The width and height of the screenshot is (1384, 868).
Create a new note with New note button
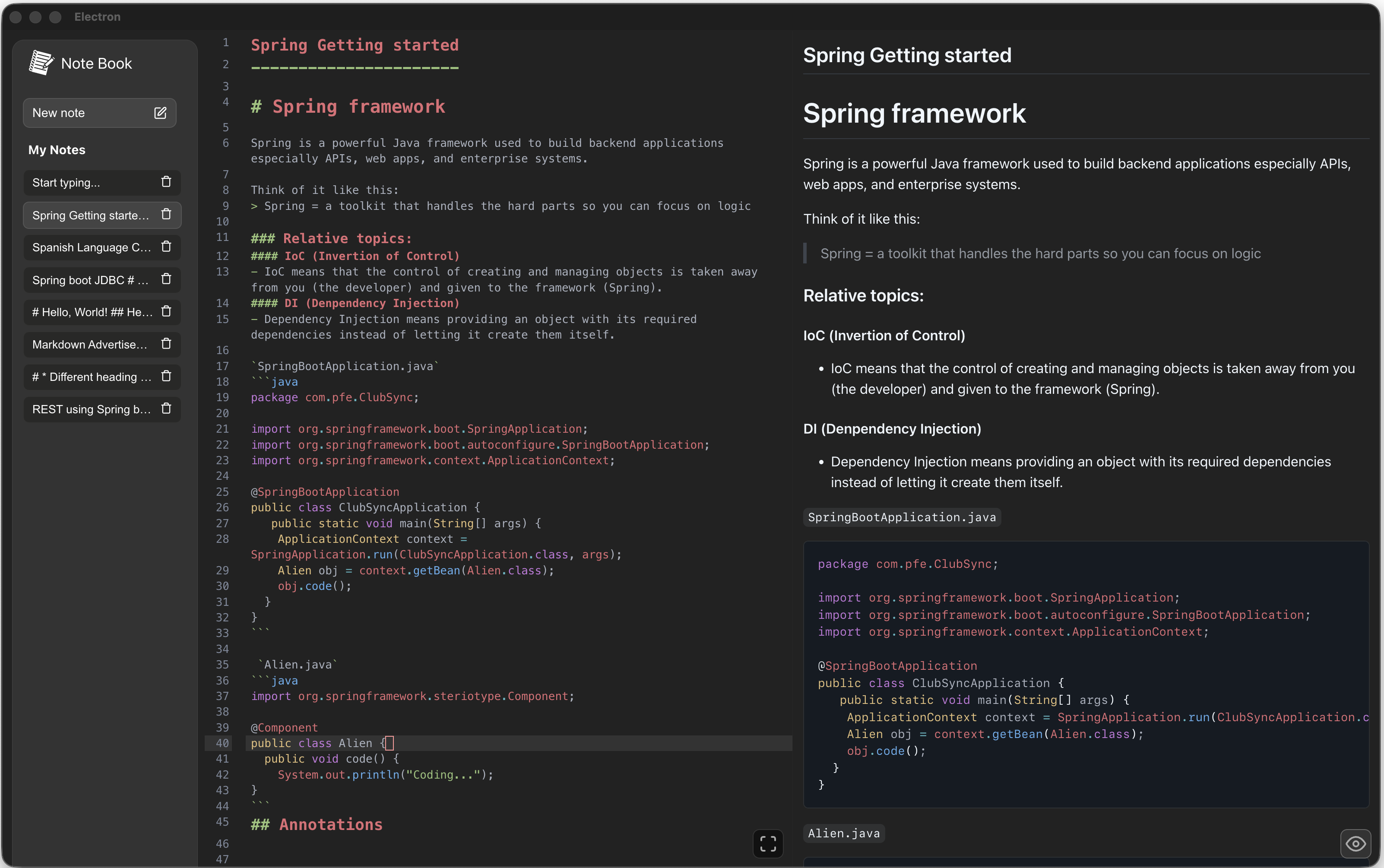pos(99,113)
